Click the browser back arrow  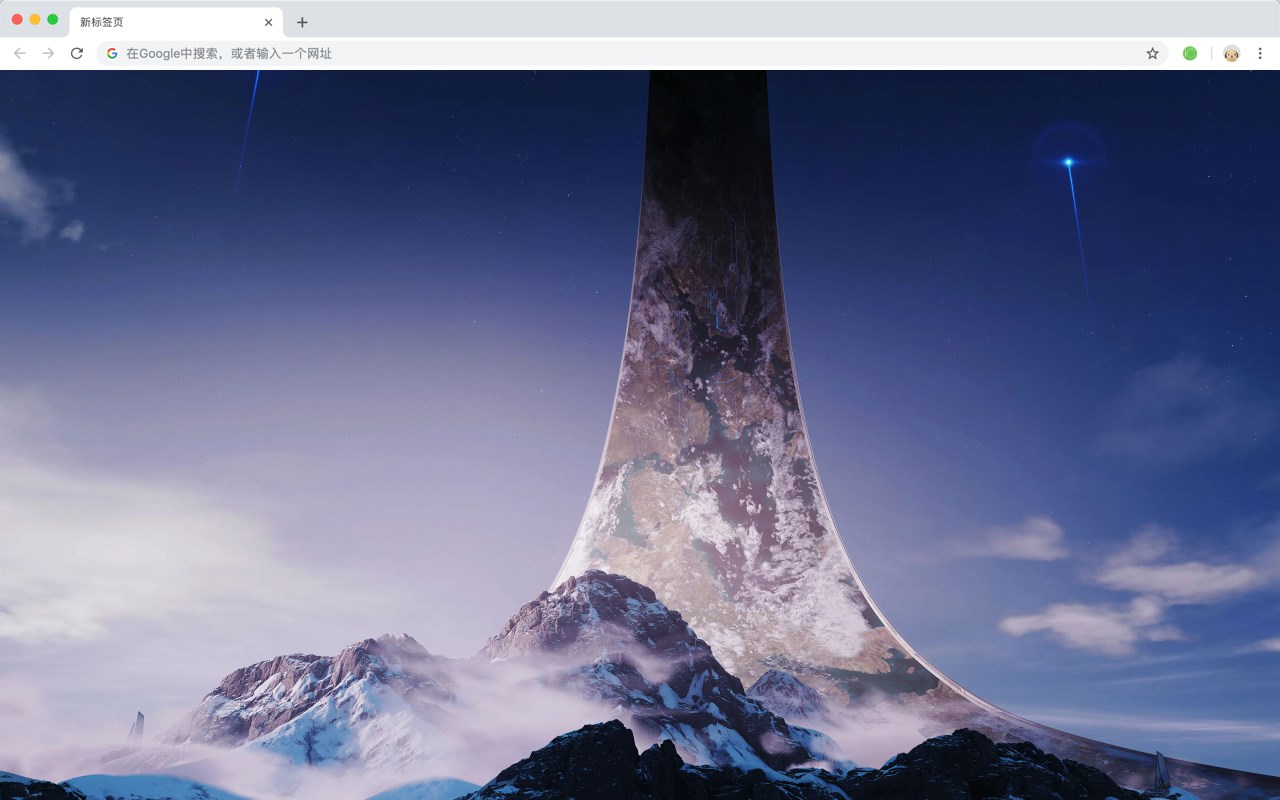[20, 53]
